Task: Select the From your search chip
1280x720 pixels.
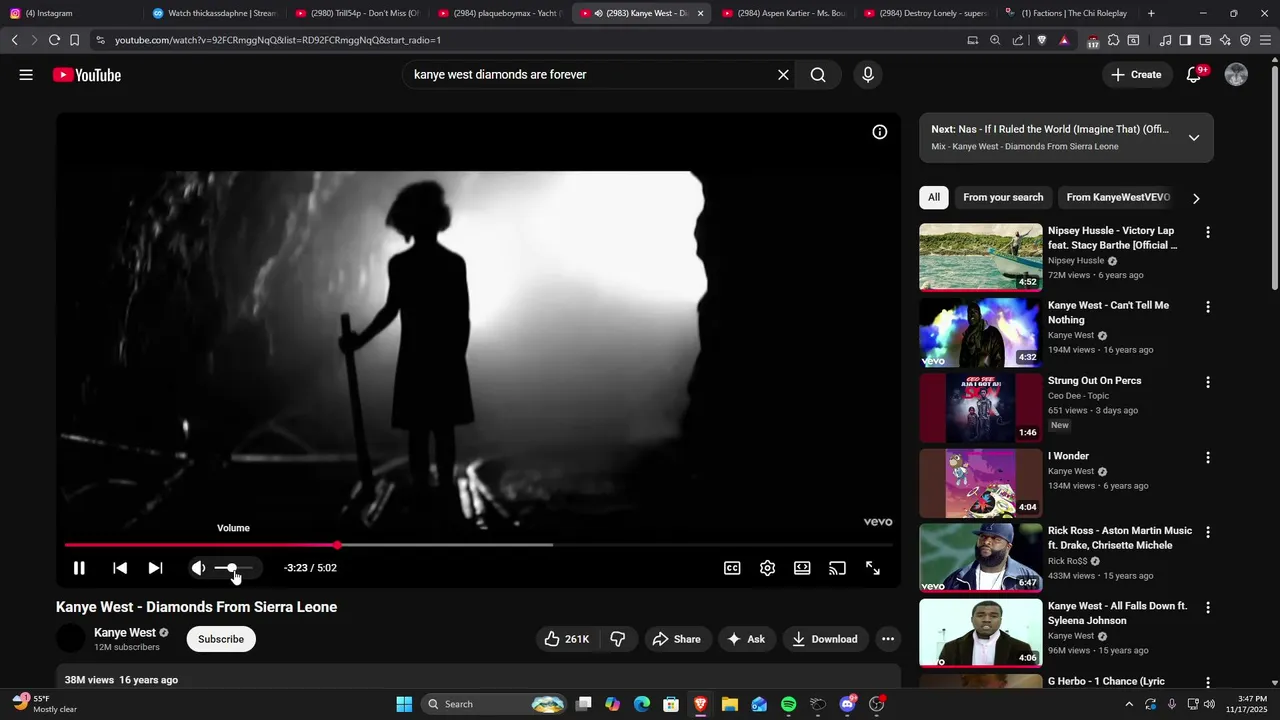Action: (x=1003, y=198)
